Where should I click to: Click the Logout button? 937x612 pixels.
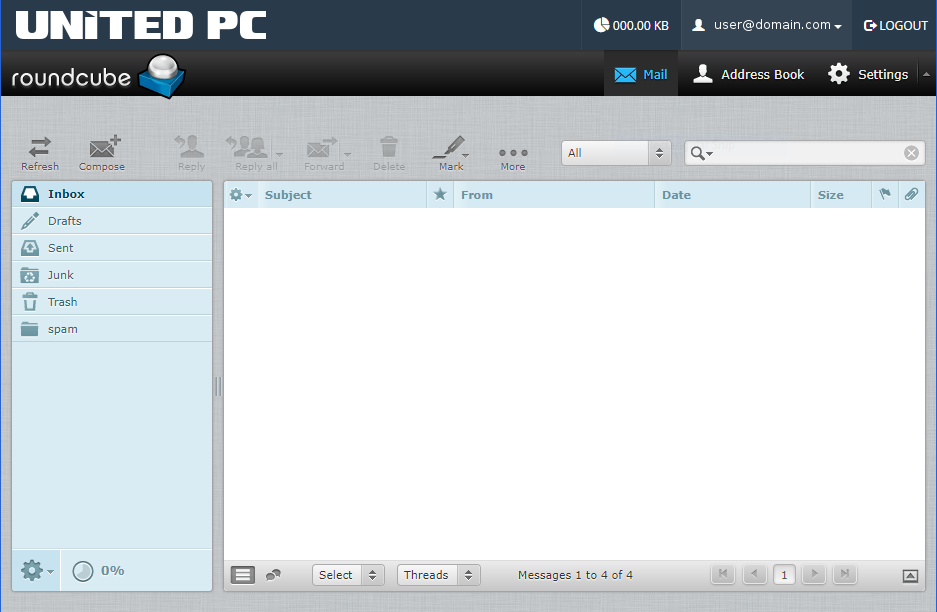coord(895,25)
